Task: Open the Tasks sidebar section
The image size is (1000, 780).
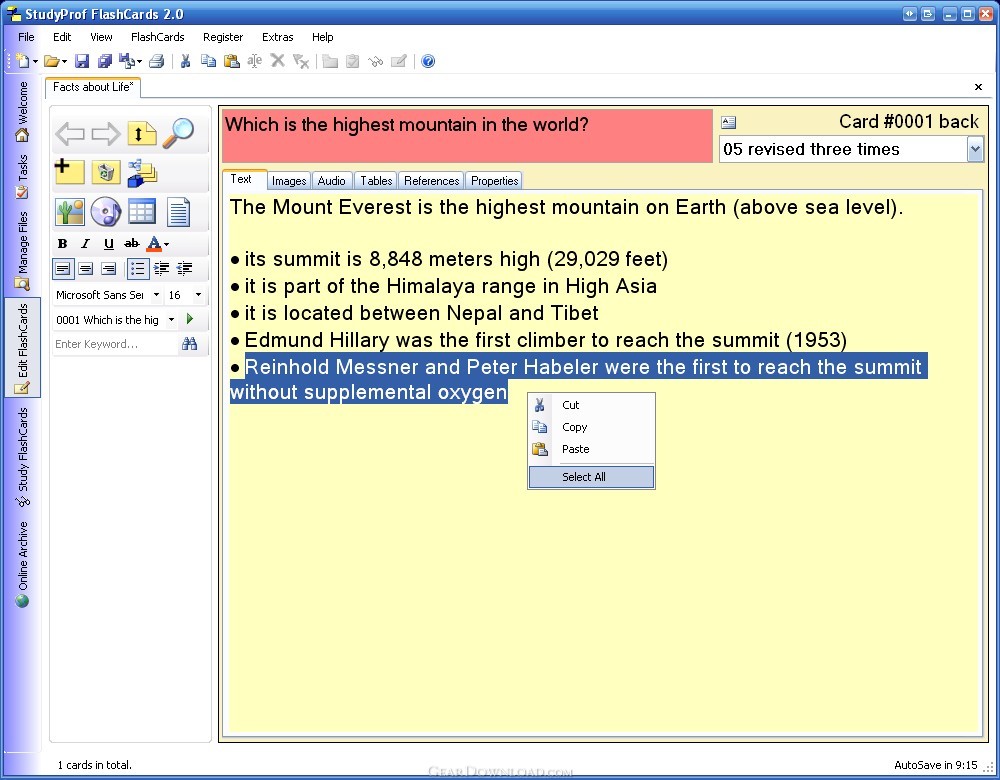Action: coord(22,177)
